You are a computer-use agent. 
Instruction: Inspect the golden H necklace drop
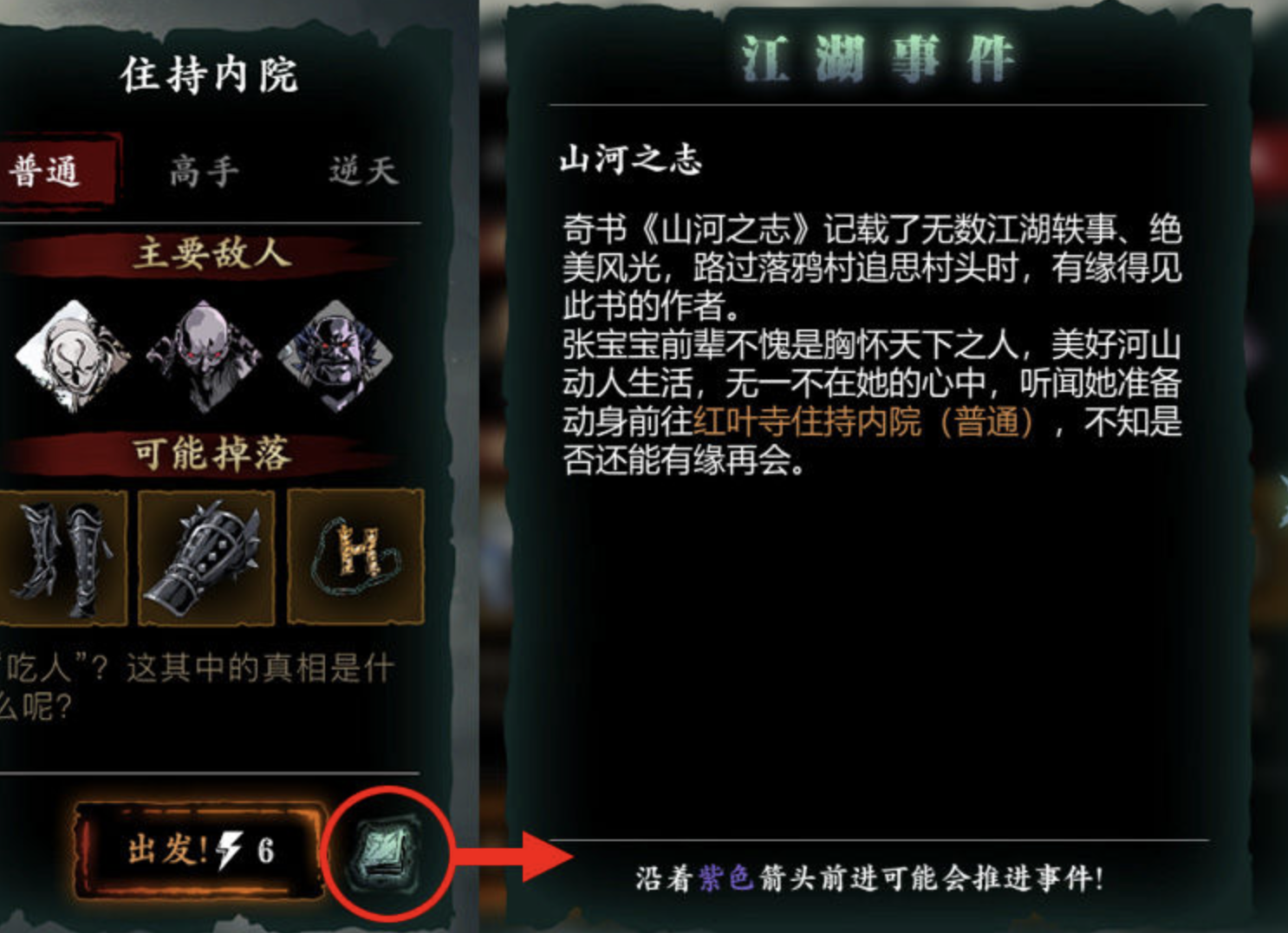(x=356, y=557)
